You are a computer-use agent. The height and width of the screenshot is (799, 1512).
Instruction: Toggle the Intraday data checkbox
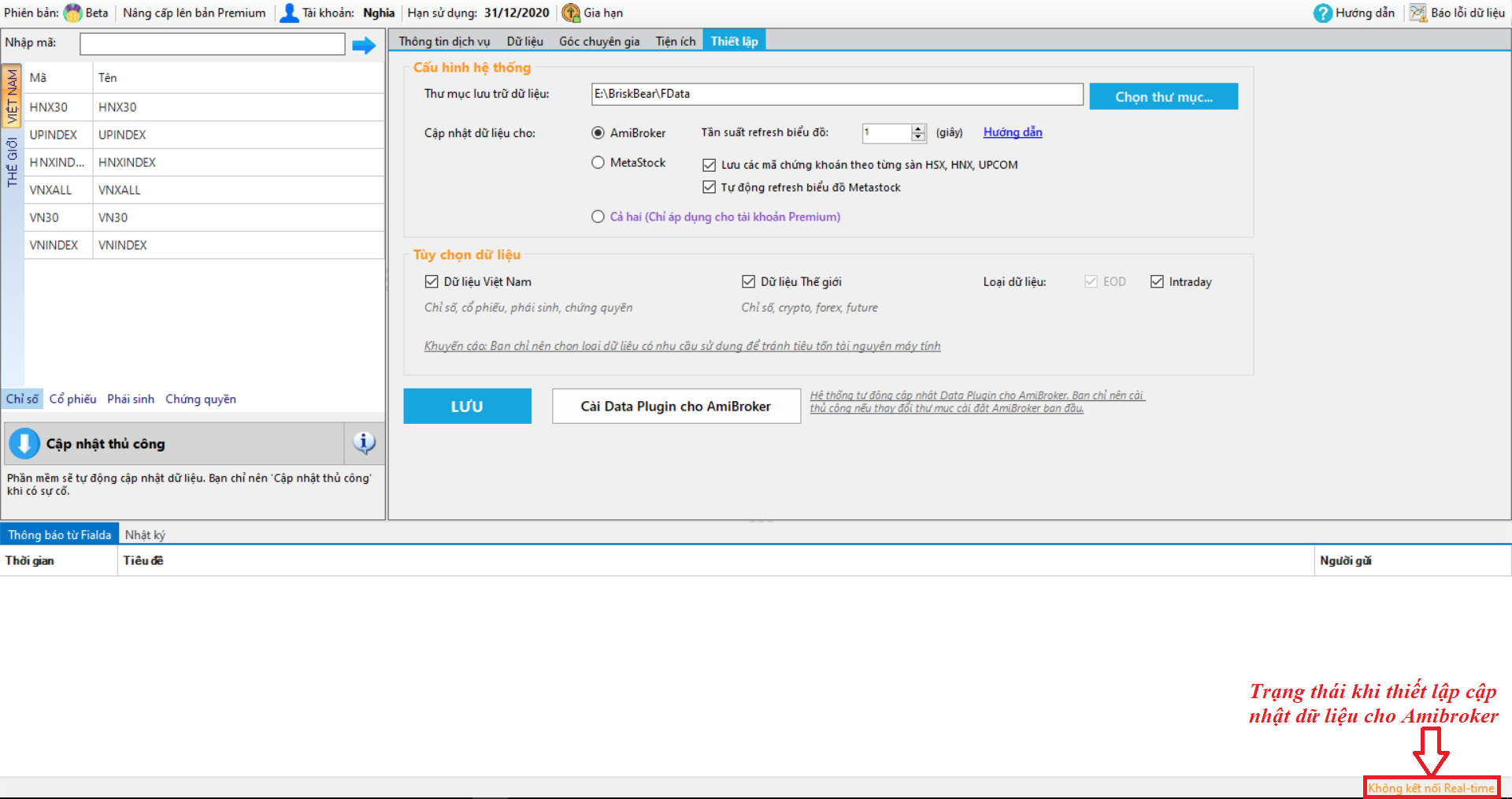tap(1157, 282)
